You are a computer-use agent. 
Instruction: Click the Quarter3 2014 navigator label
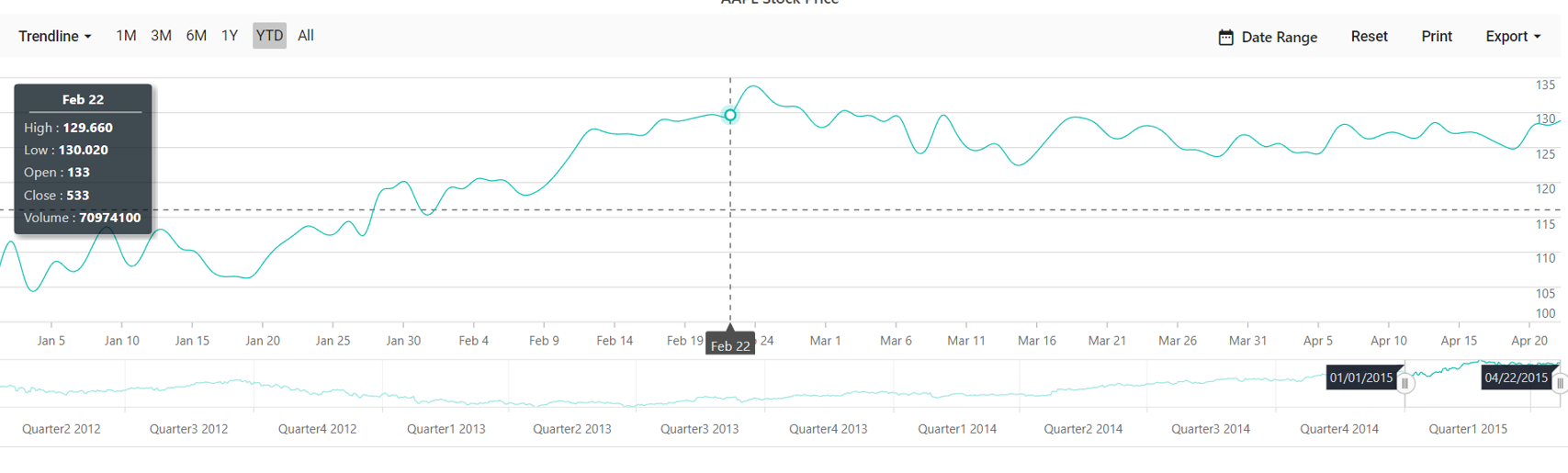1211,429
